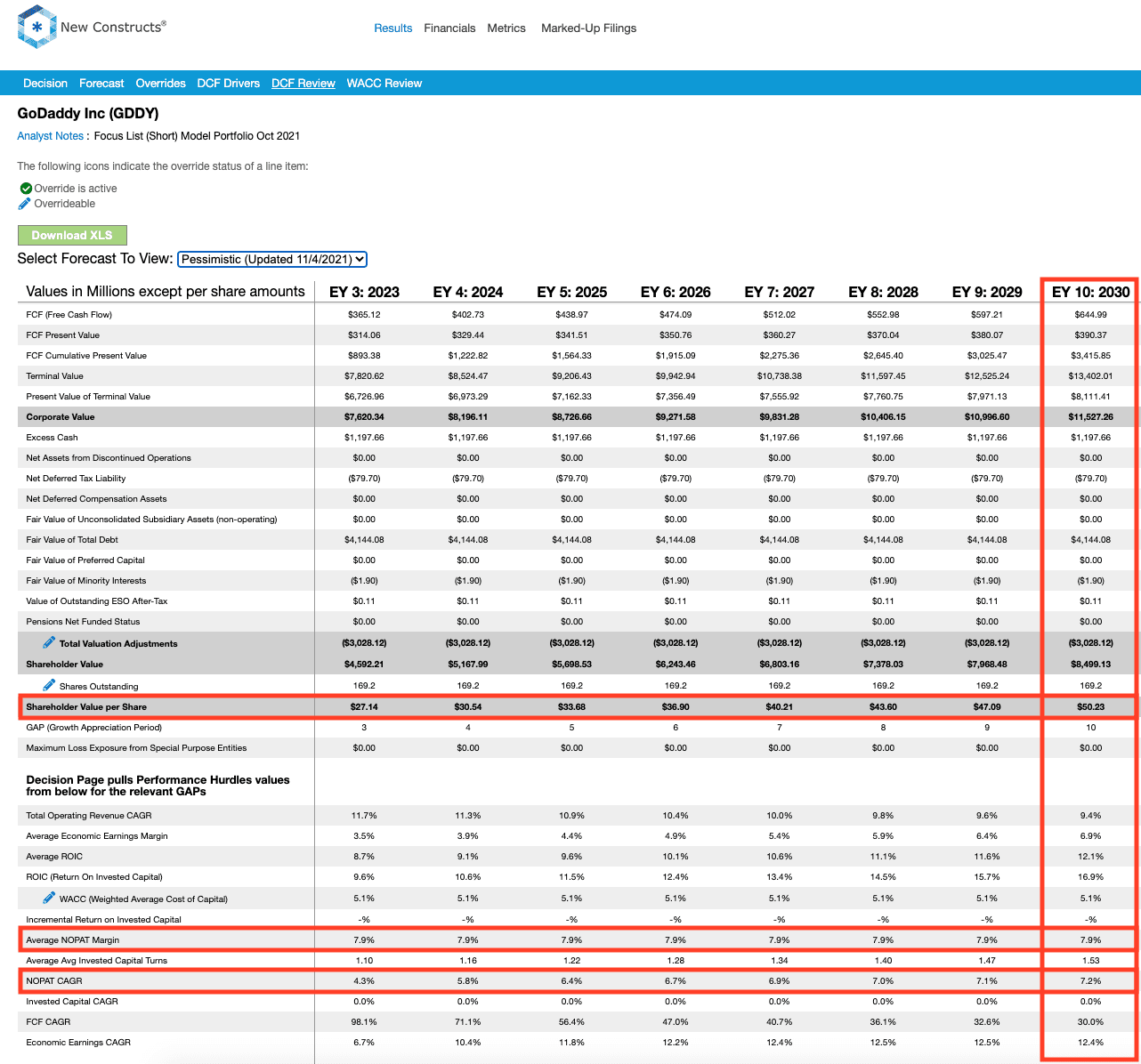Click the Corporate Value row label
The height and width of the screenshot is (1064, 1141).
(x=60, y=417)
